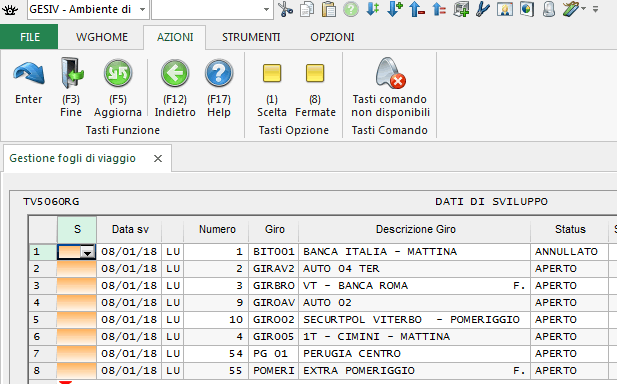Click the Numero column header
The width and height of the screenshot is (617, 384).
217,229
